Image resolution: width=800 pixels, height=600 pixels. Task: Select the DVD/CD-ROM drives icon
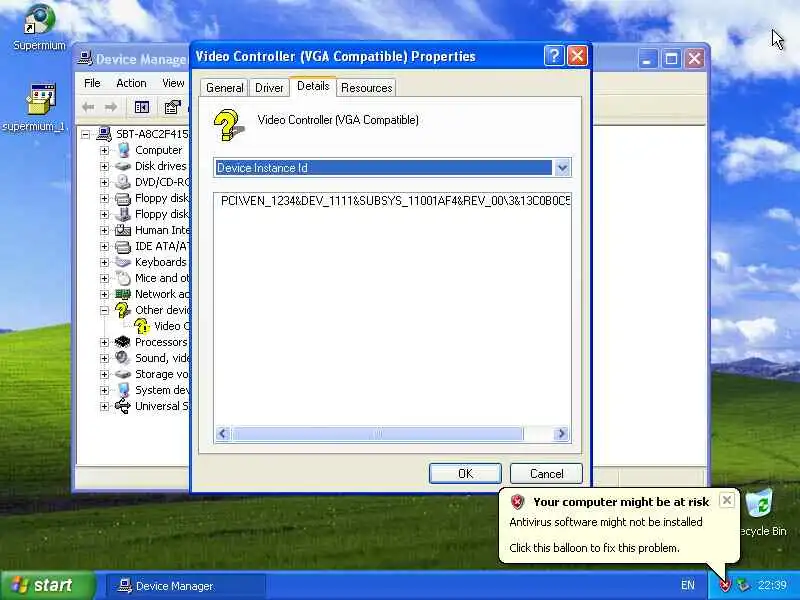pyautogui.click(x=123, y=182)
